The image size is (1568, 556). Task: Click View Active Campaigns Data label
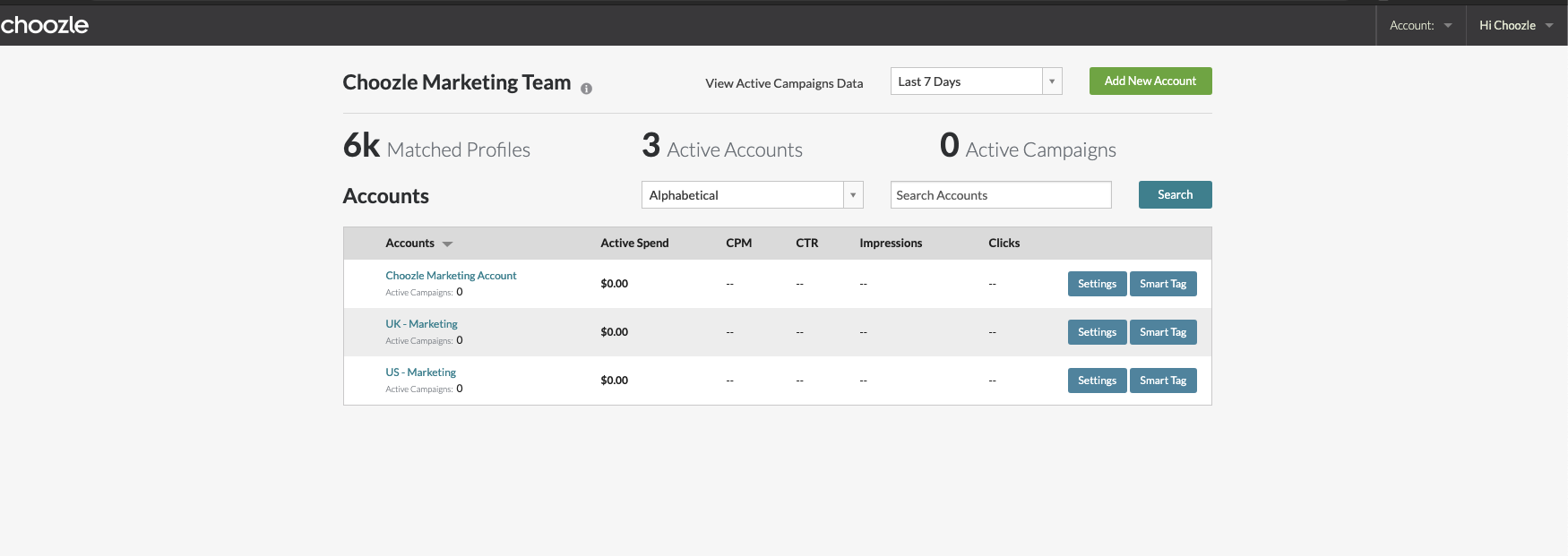(x=784, y=83)
